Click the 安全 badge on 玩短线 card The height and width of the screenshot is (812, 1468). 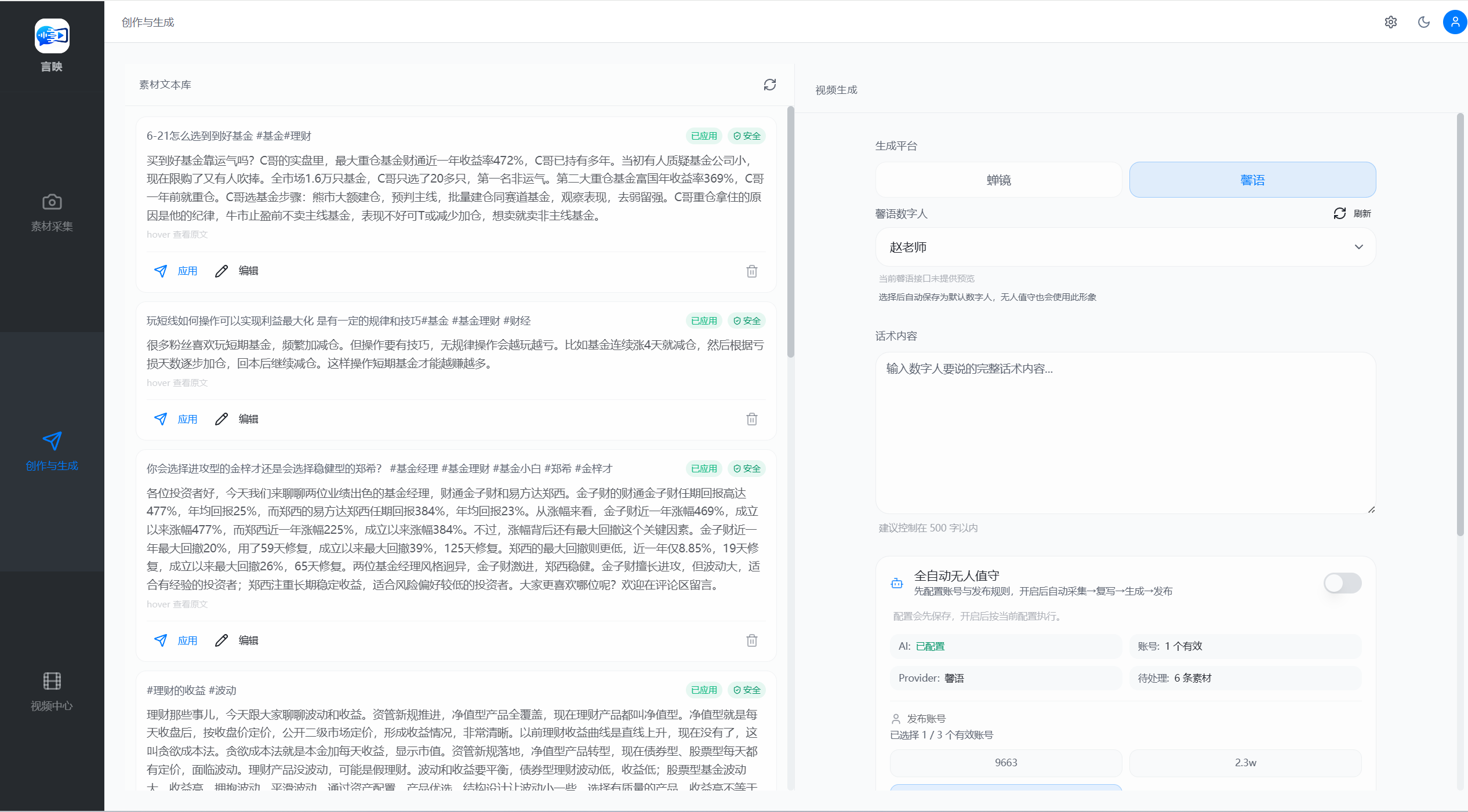(747, 321)
